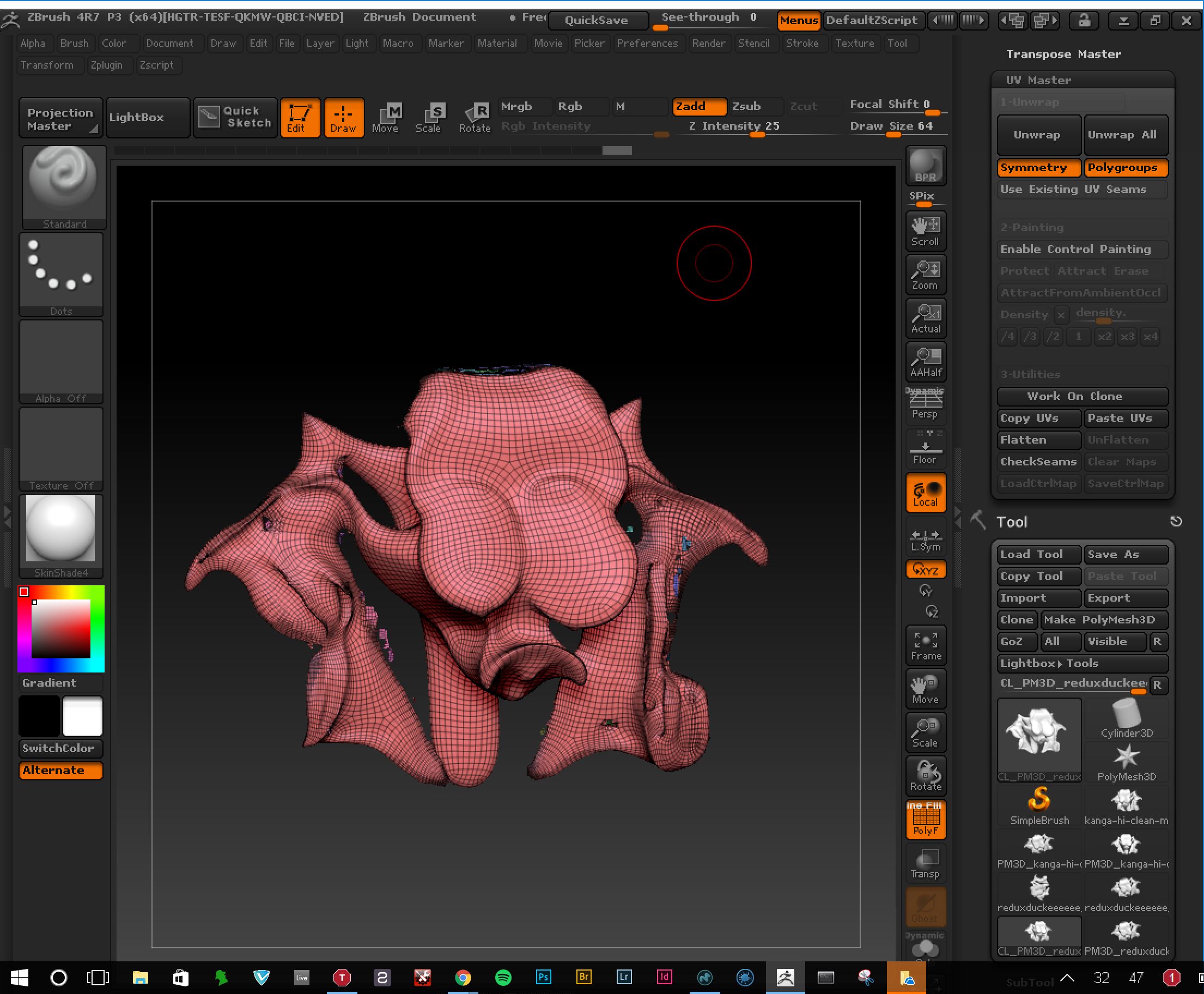Select Rotate mode in top shelf
Image resolution: width=1204 pixels, height=994 pixels.
pos(475,117)
